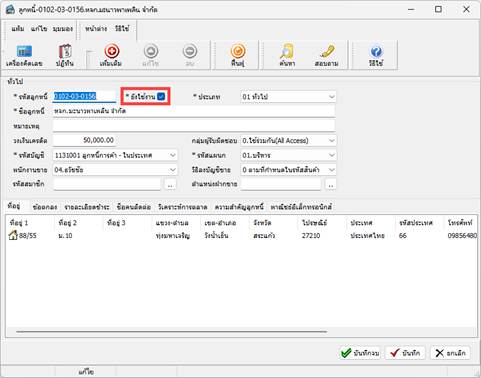The height and width of the screenshot is (378, 481).
Task: Open the มุมมอง menu
Action: click(63, 29)
